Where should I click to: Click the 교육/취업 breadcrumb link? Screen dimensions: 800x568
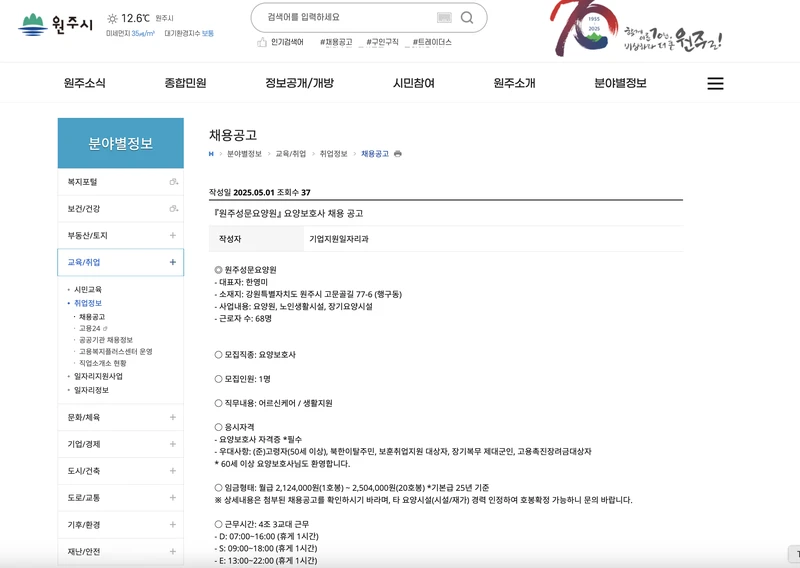click(291, 154)
